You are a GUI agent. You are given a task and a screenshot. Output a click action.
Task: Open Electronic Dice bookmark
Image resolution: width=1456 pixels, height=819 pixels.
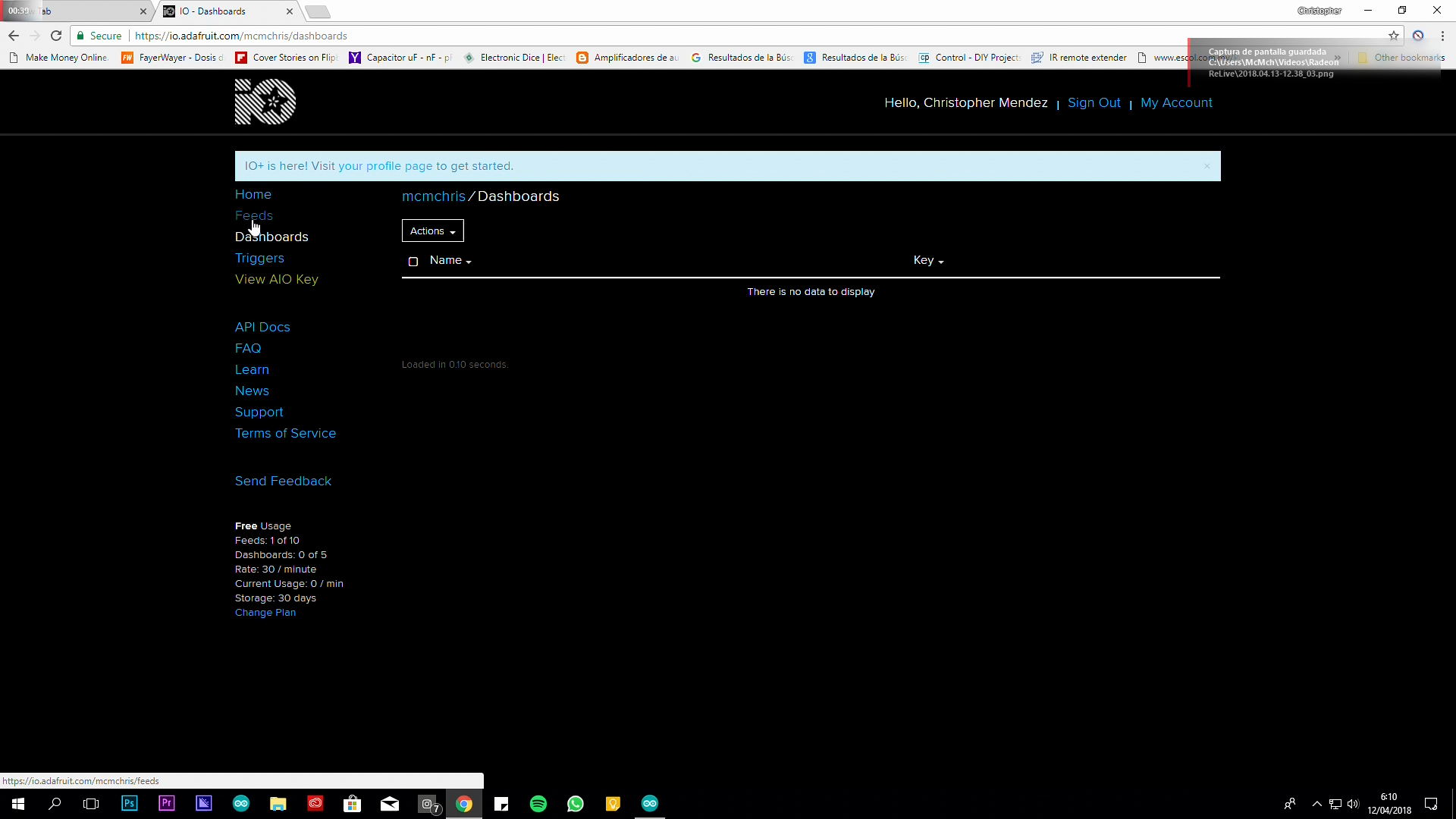coord(514,58)
